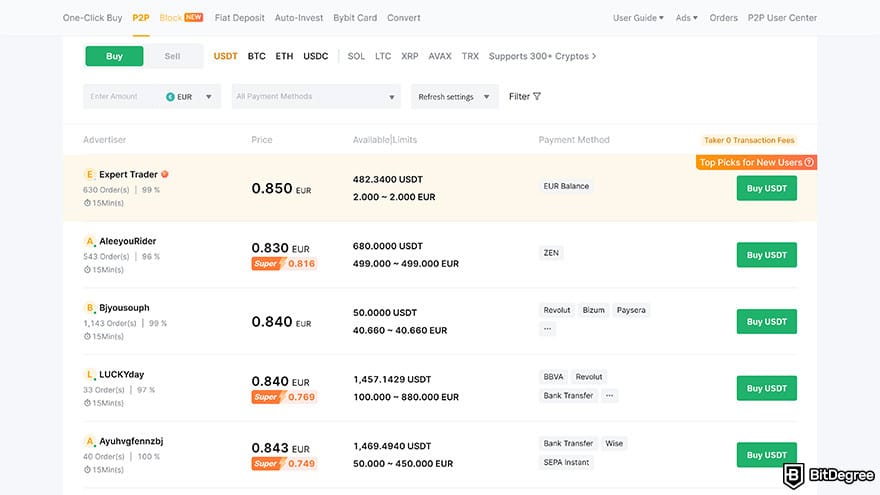Click the Taker 0 Transaction Fees label

749,140
